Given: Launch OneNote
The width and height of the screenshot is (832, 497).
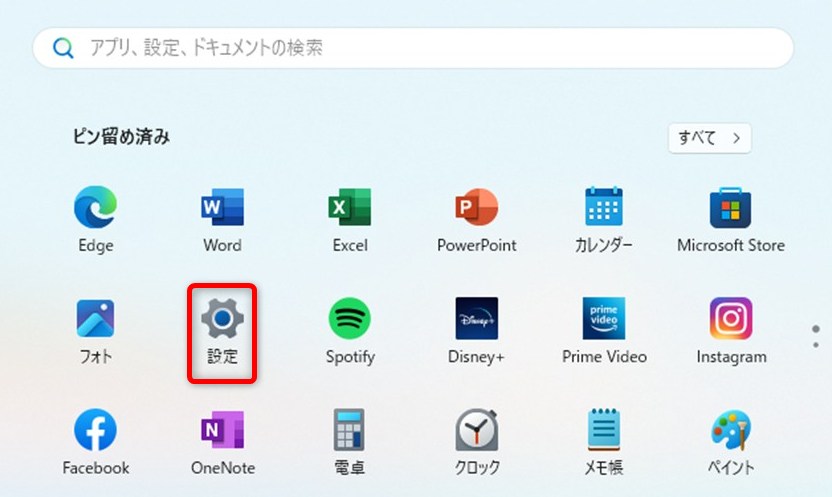Looking at the screenshot, I should pos(222,442).
